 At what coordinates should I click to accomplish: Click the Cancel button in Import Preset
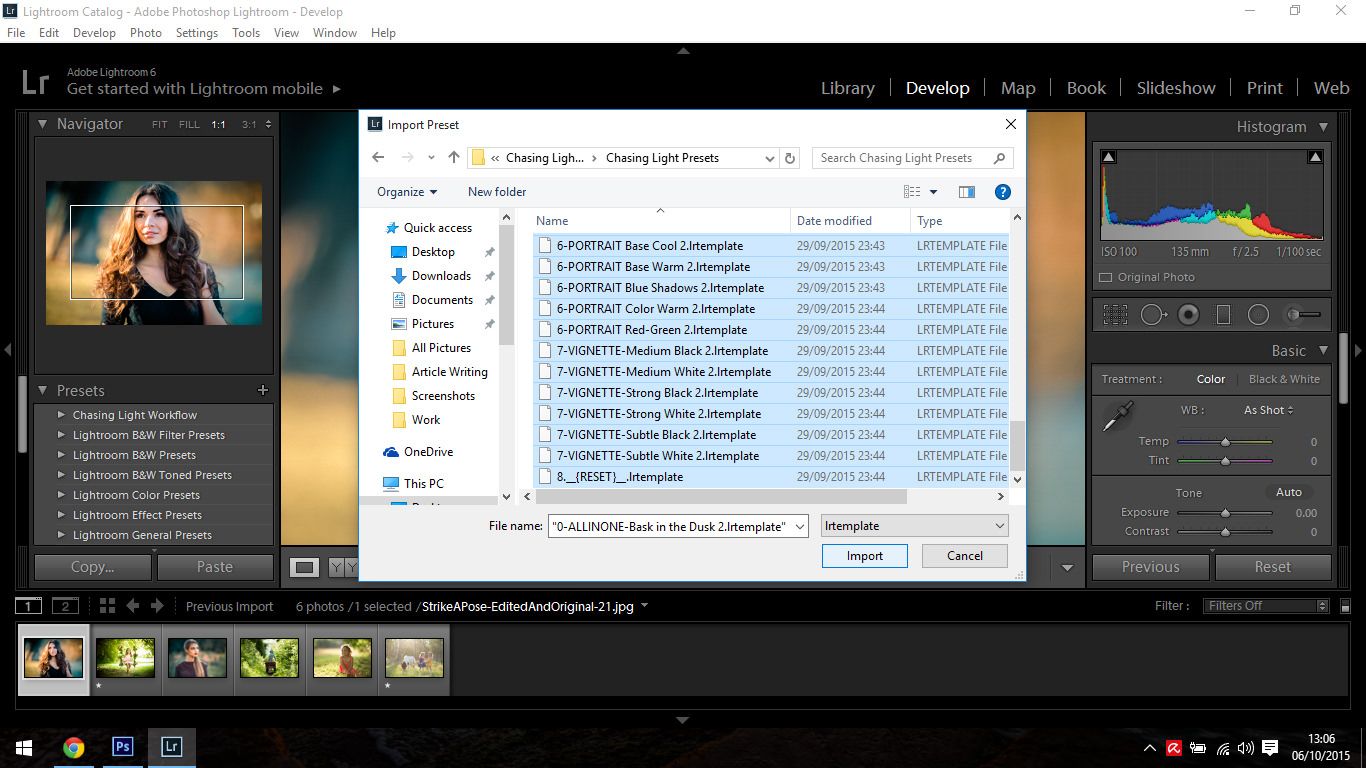coord(964,556)
